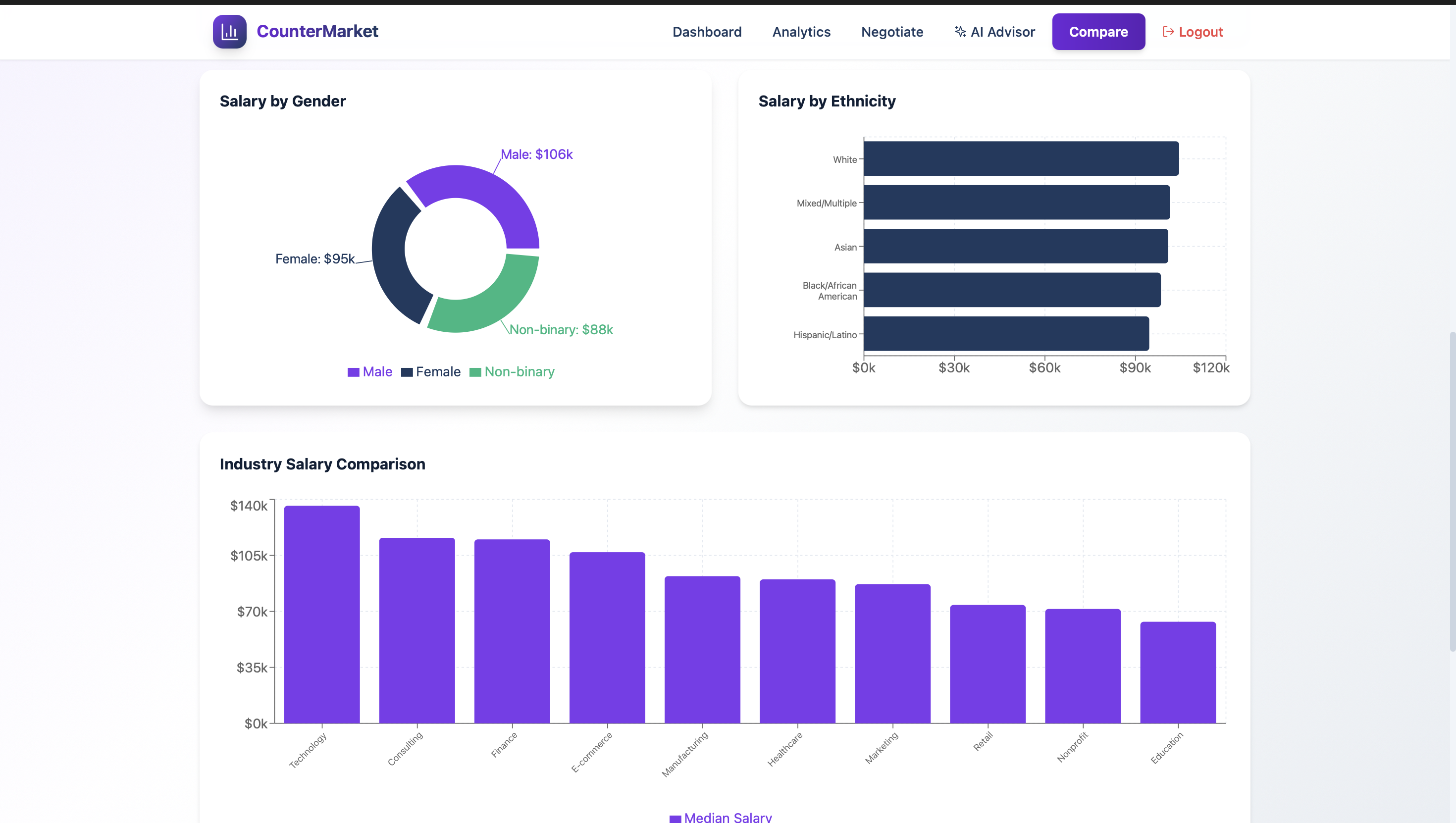Click the CounterMarket bar-chart logo icon
The height and width of the screenshot is (823, 1456).
(229, 32)
